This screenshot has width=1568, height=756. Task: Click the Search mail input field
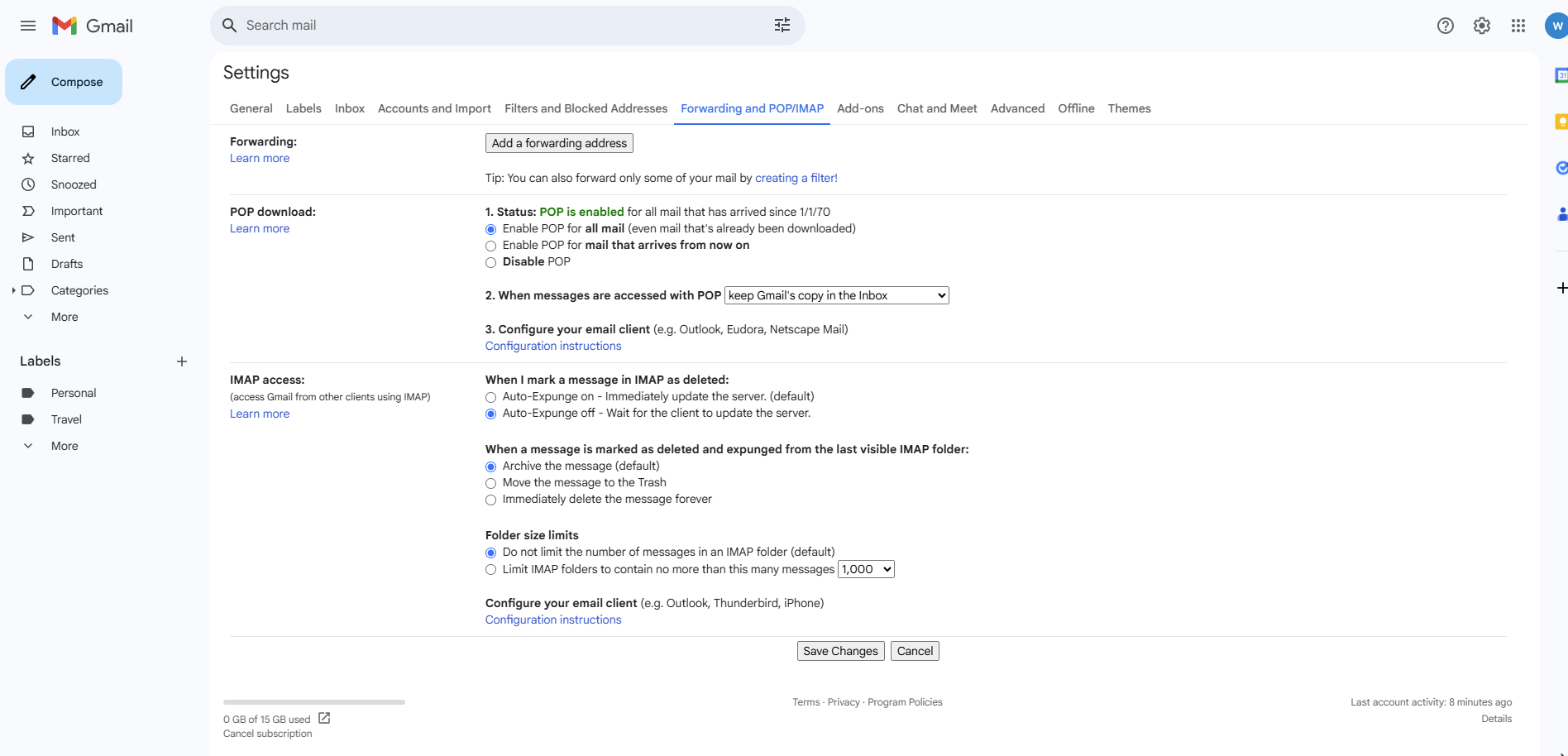point(496,26)
